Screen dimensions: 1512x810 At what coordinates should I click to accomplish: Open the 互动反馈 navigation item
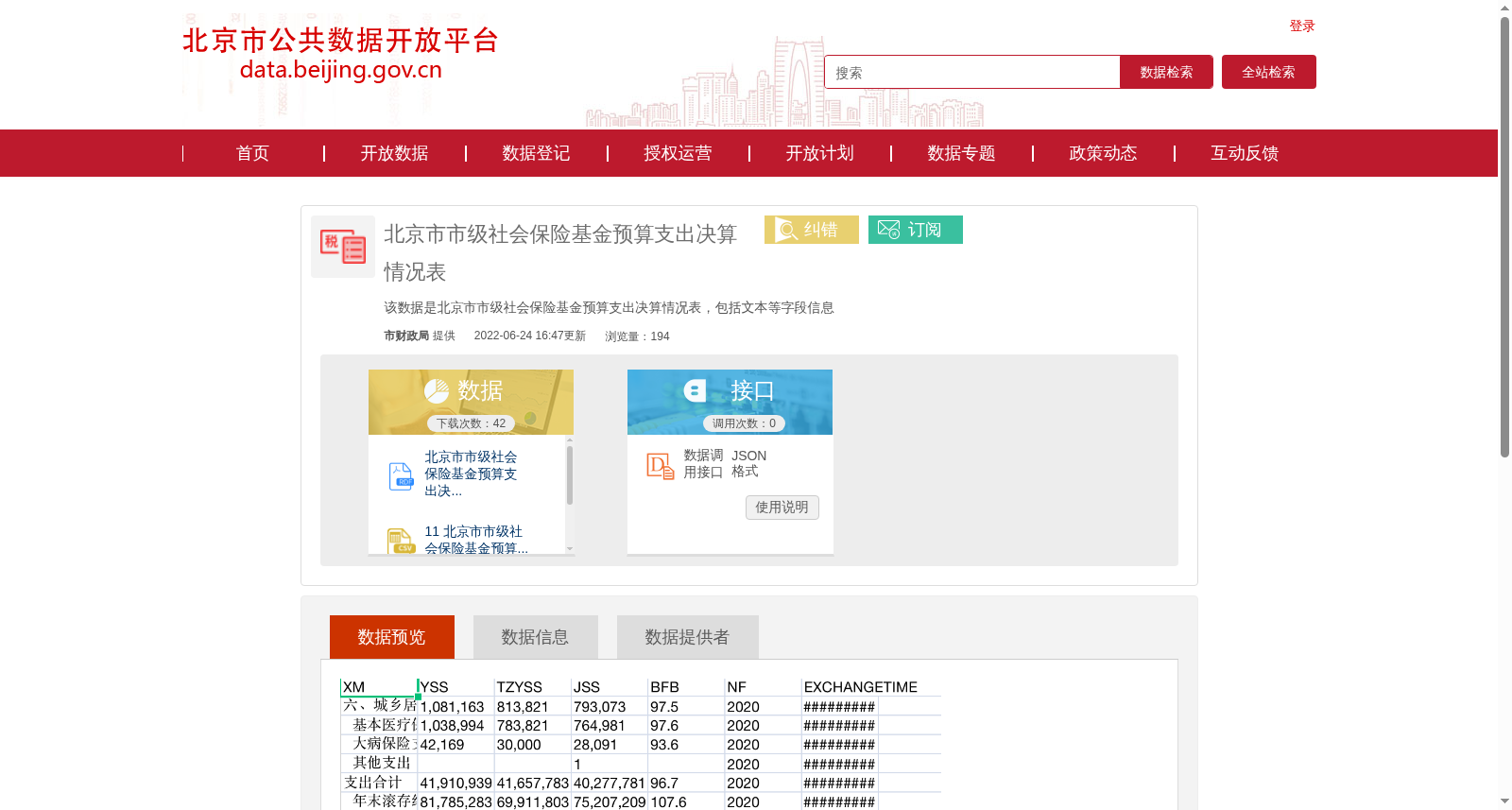1246,153
